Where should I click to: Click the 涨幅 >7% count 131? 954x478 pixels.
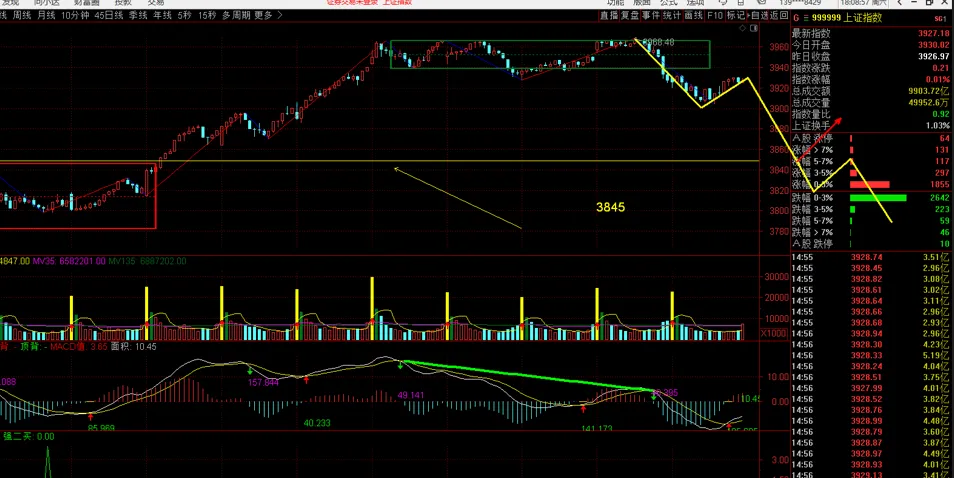pos(942,150)
